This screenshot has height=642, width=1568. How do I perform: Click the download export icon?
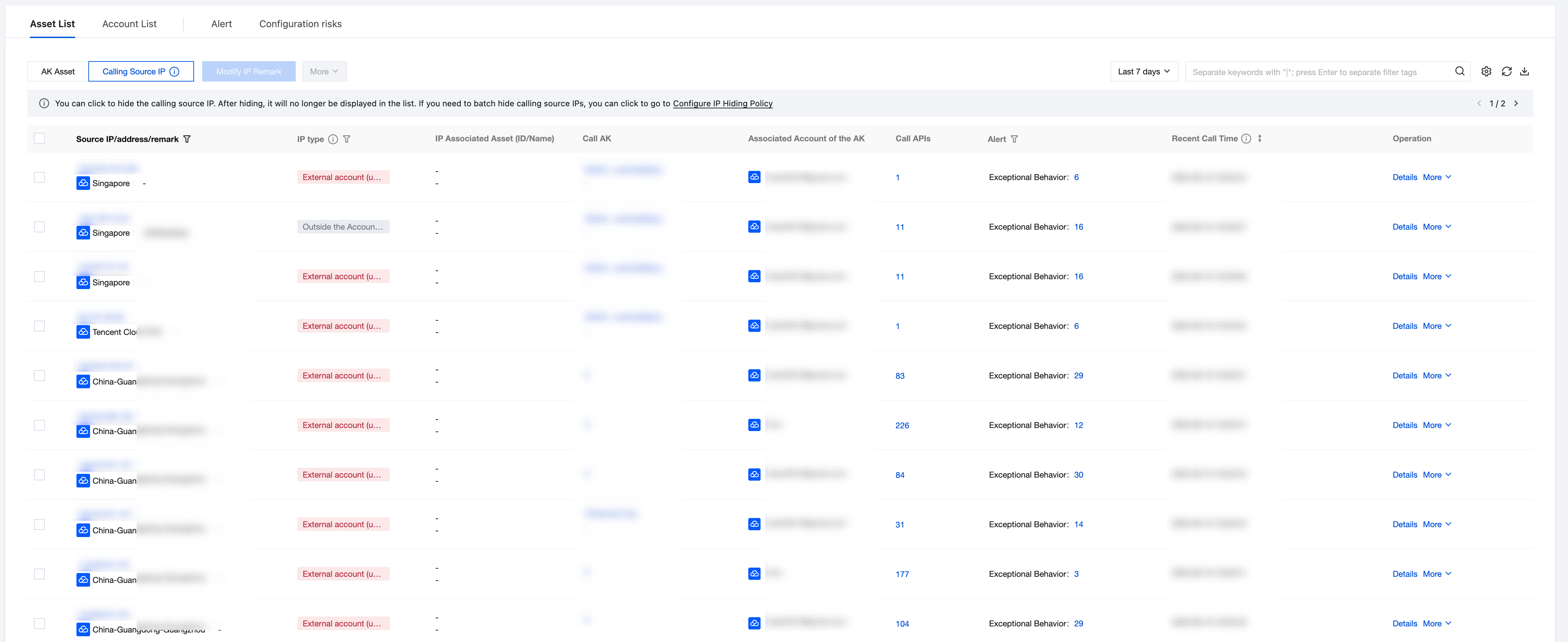click(x=1524, y=71)
